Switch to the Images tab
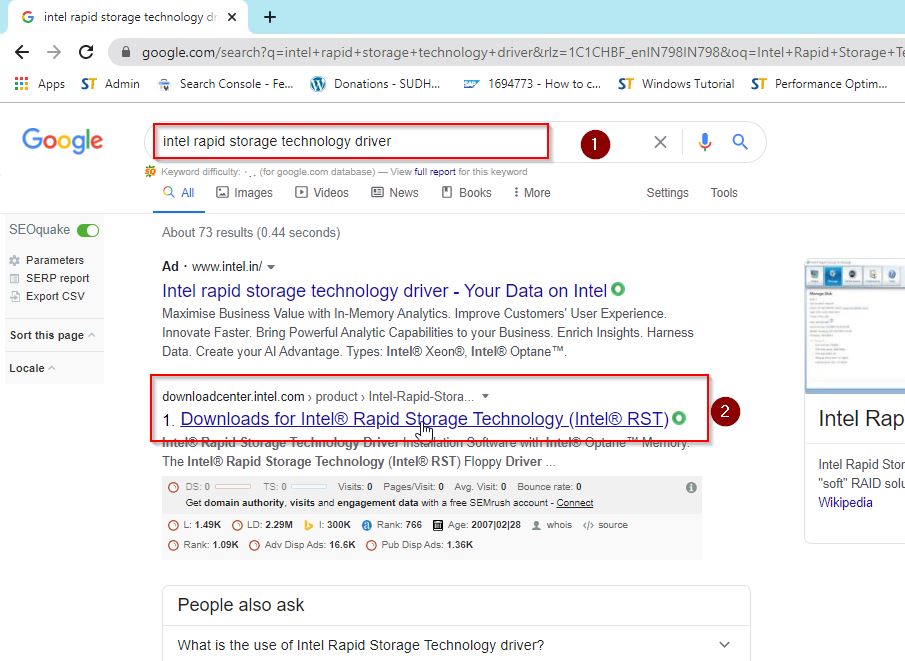Viewport: 905px width, 661px height. 244,193
